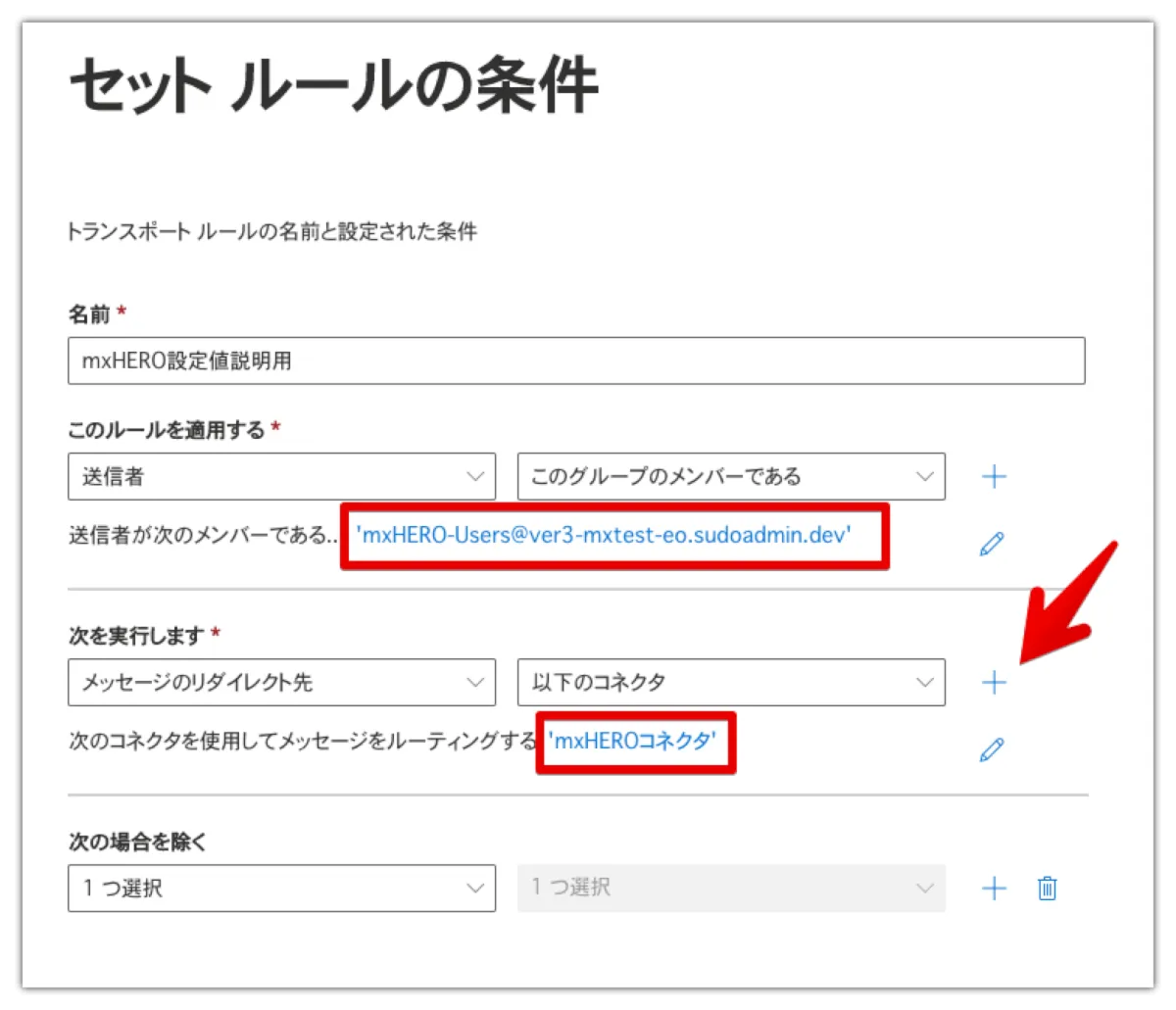
Task: Edit the mxHEROコネクタ routing with its pencil icon
Action: (x=992, y=749)
